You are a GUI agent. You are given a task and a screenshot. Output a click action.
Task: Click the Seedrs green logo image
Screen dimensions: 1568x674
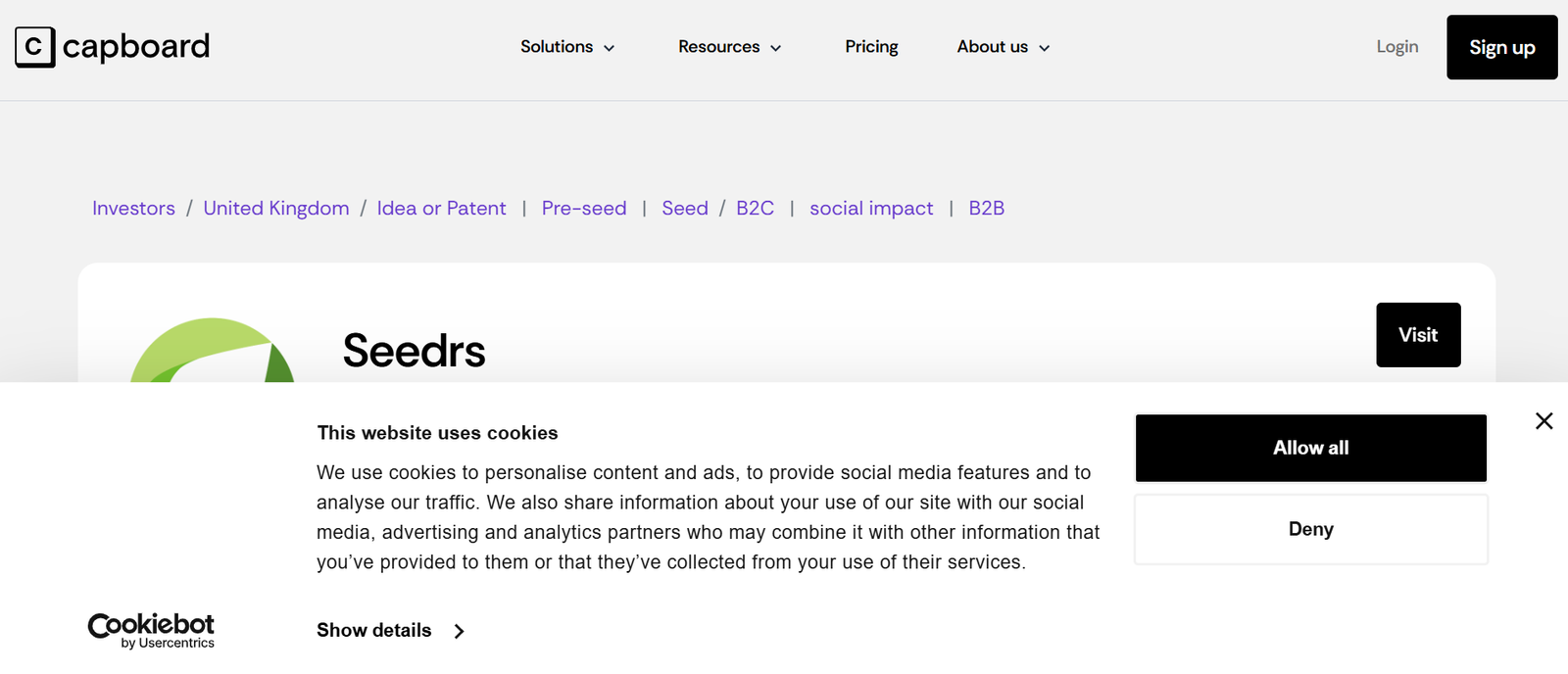click(213, 351)
